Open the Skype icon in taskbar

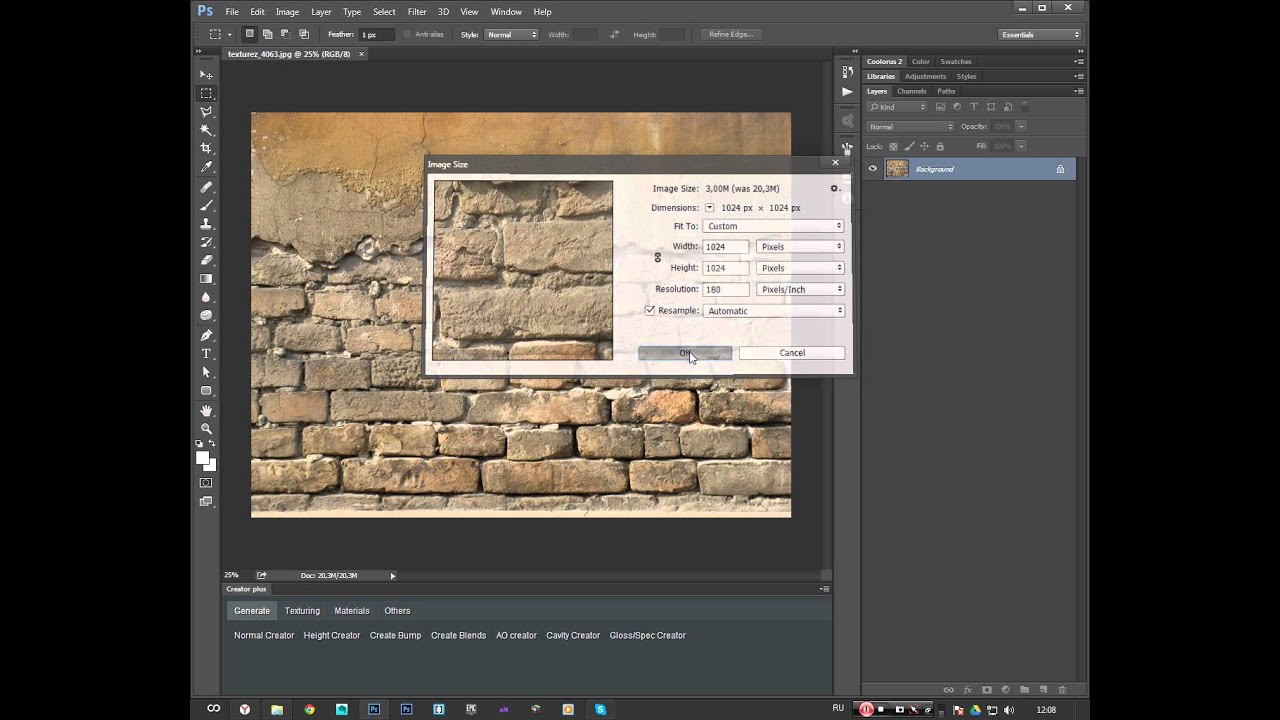[600, 709]
